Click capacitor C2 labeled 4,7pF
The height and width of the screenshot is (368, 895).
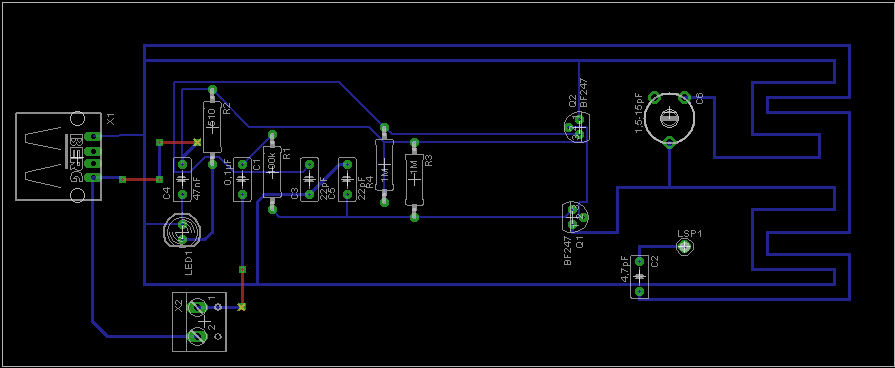point(639,276)
